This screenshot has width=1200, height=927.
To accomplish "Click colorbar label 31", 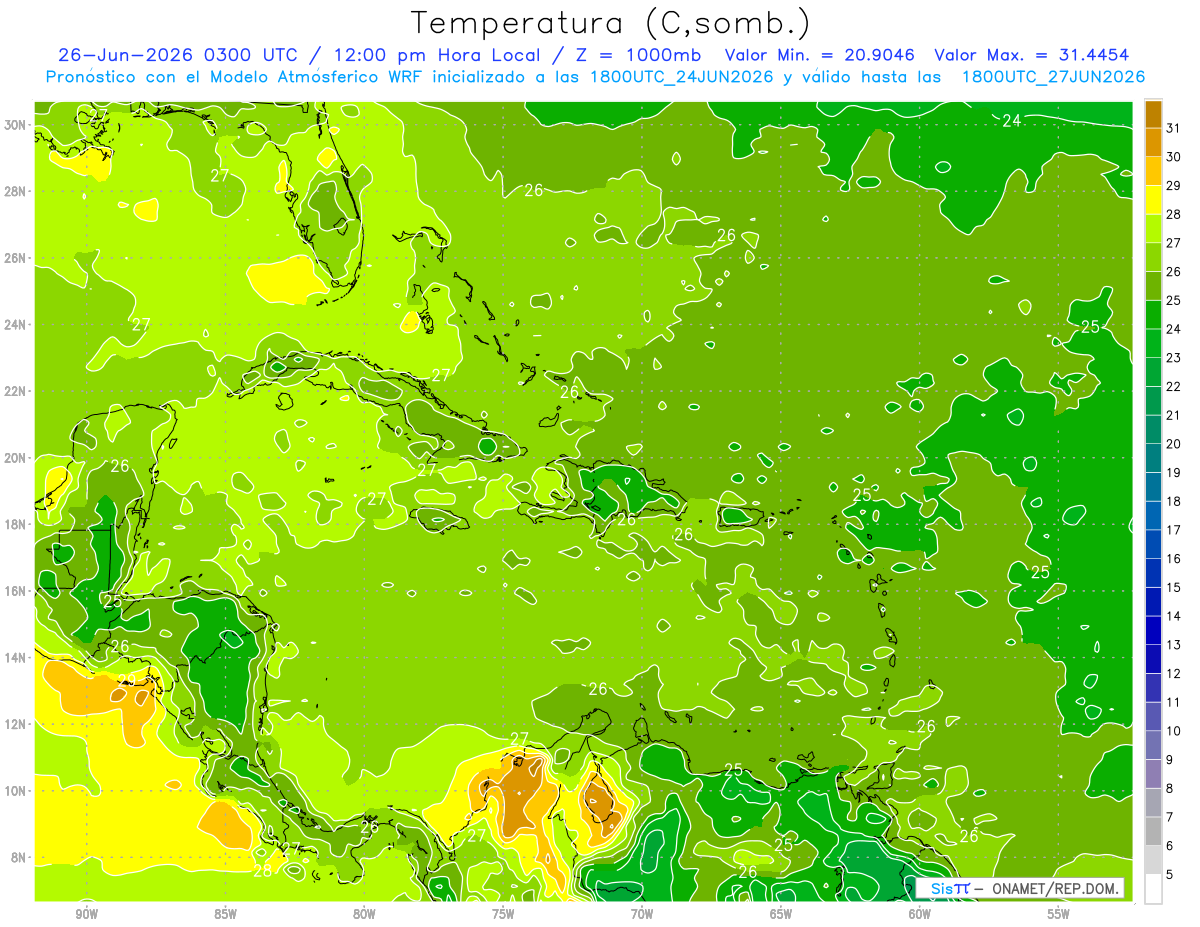I will point(1174,128).
